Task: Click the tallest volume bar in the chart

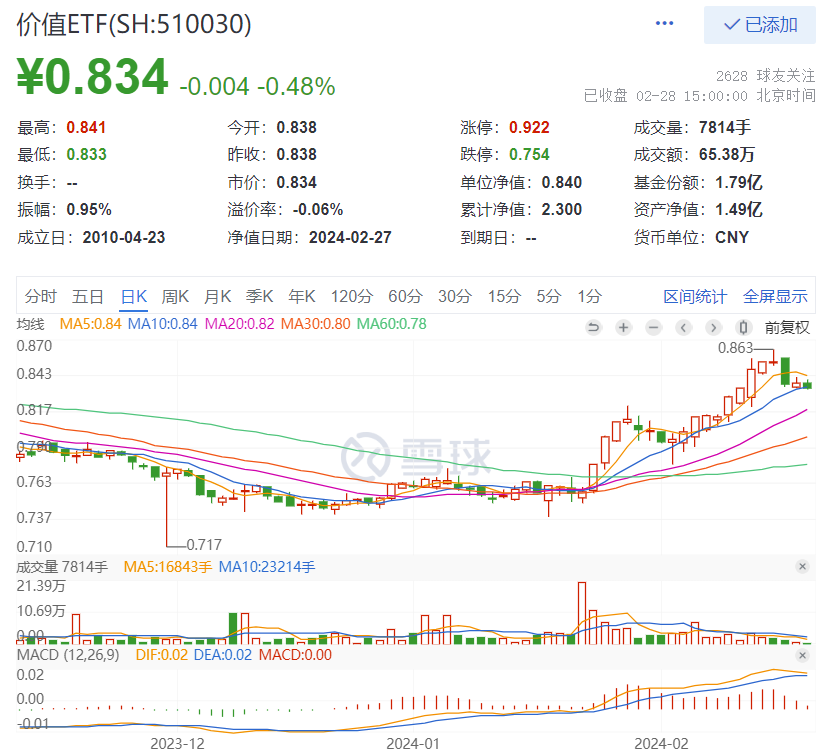Action: pyautogui.click(x=581, y=612)
